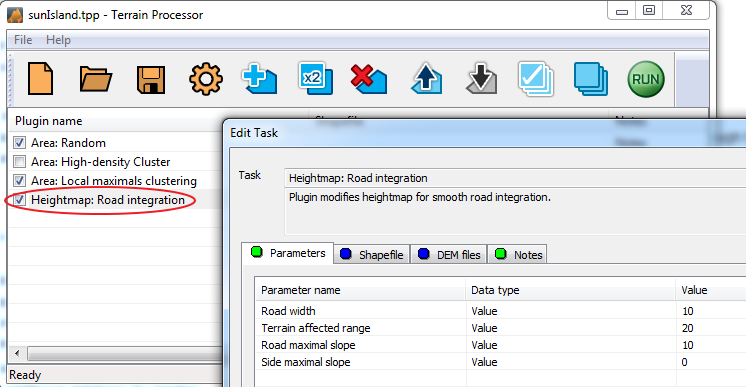The width and height of the screenshot is (746, 387).
Task: Minimize the Terrain Processor window
Action: [622, 11]
